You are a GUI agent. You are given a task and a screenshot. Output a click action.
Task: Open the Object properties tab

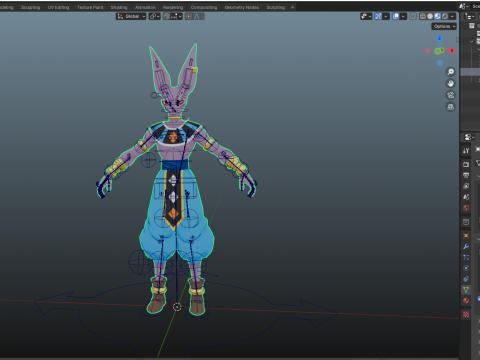click(x=466, y=236)
